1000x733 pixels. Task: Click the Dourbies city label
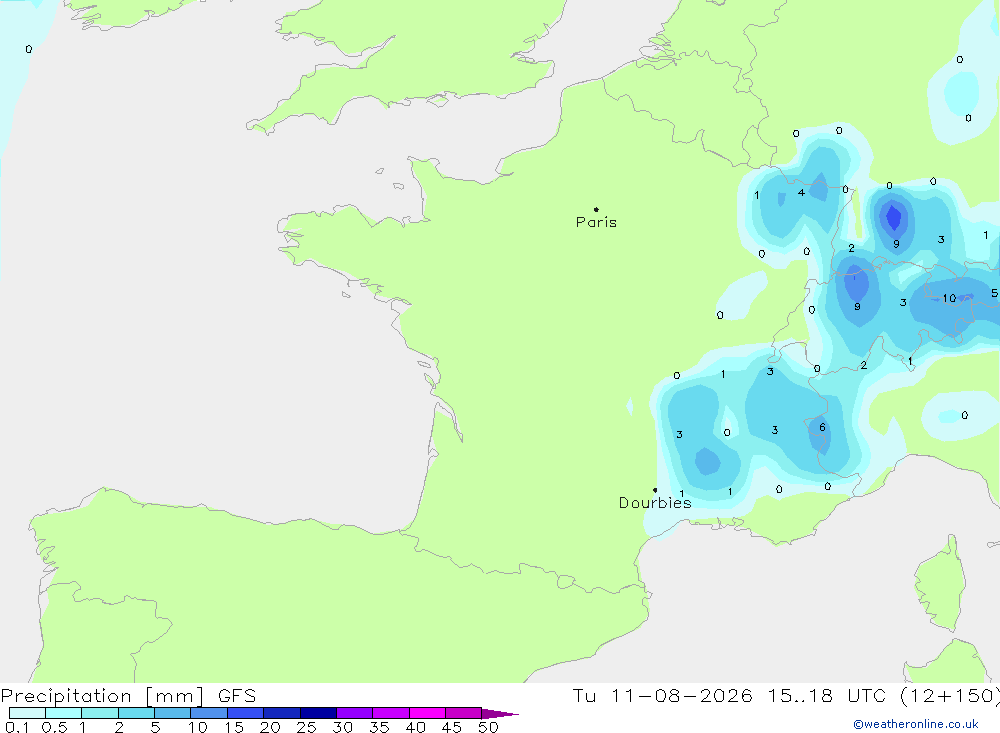(x=655, y=503)
